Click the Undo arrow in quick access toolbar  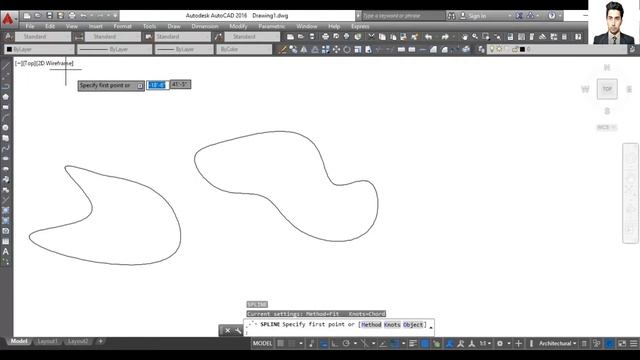[83, 16]
